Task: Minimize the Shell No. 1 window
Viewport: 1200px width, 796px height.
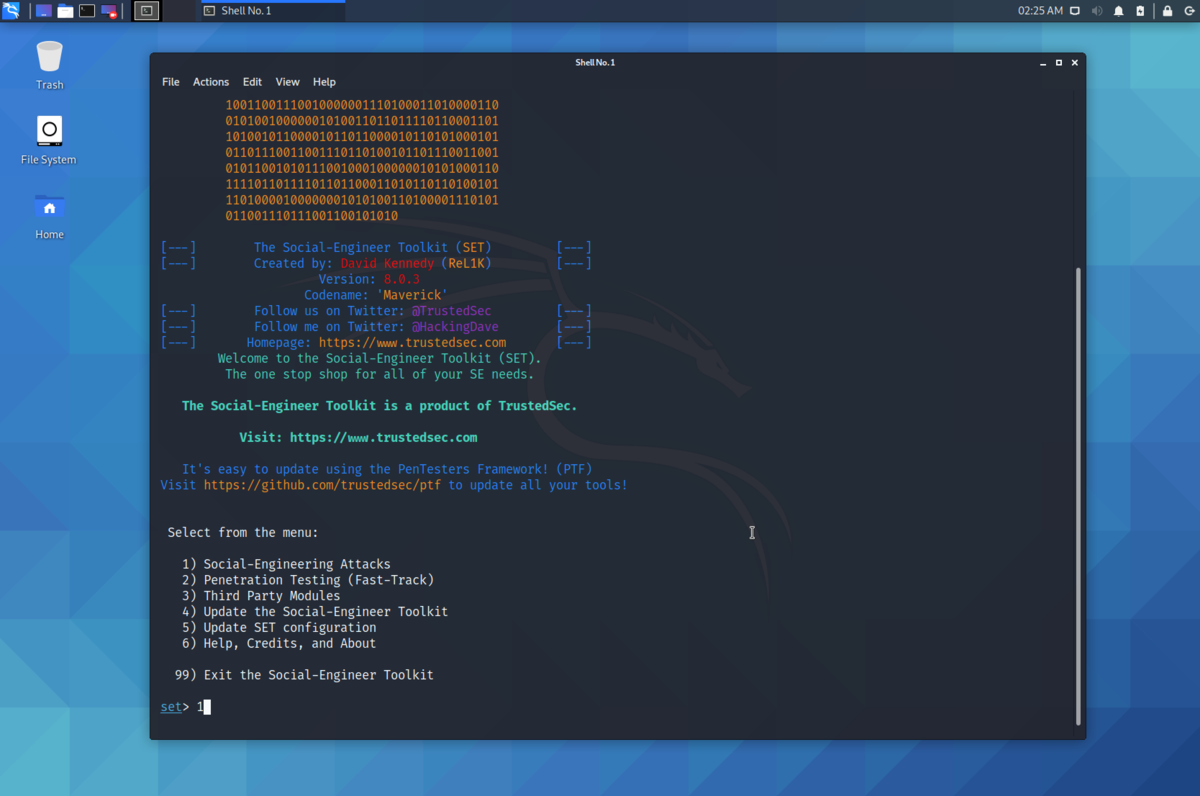Action: tap(1042, 62)
